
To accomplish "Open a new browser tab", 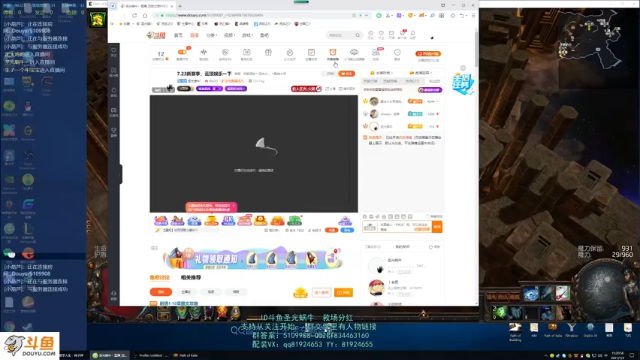I will point(180,6).
